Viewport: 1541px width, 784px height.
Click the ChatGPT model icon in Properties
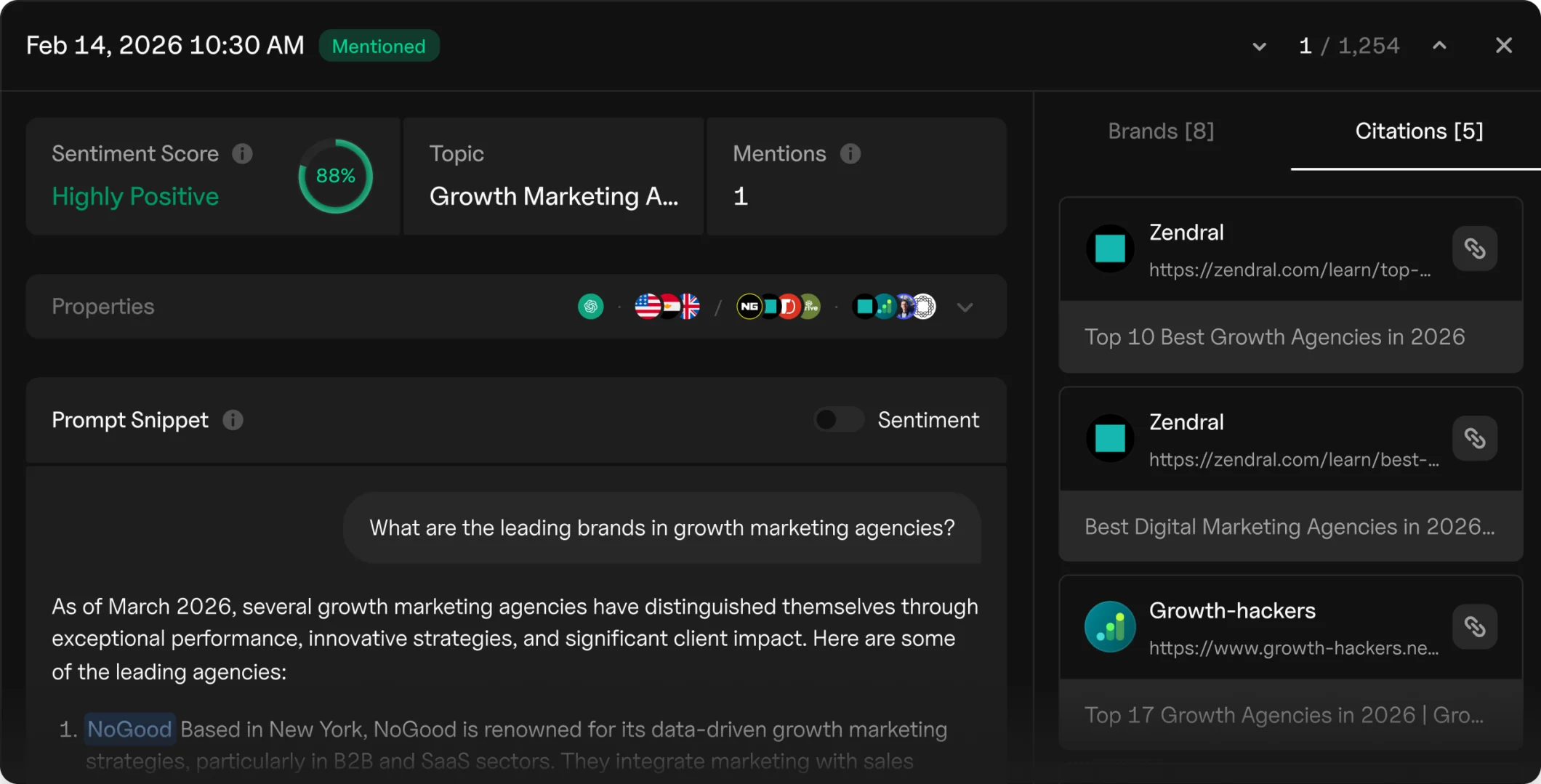(590, 307)
